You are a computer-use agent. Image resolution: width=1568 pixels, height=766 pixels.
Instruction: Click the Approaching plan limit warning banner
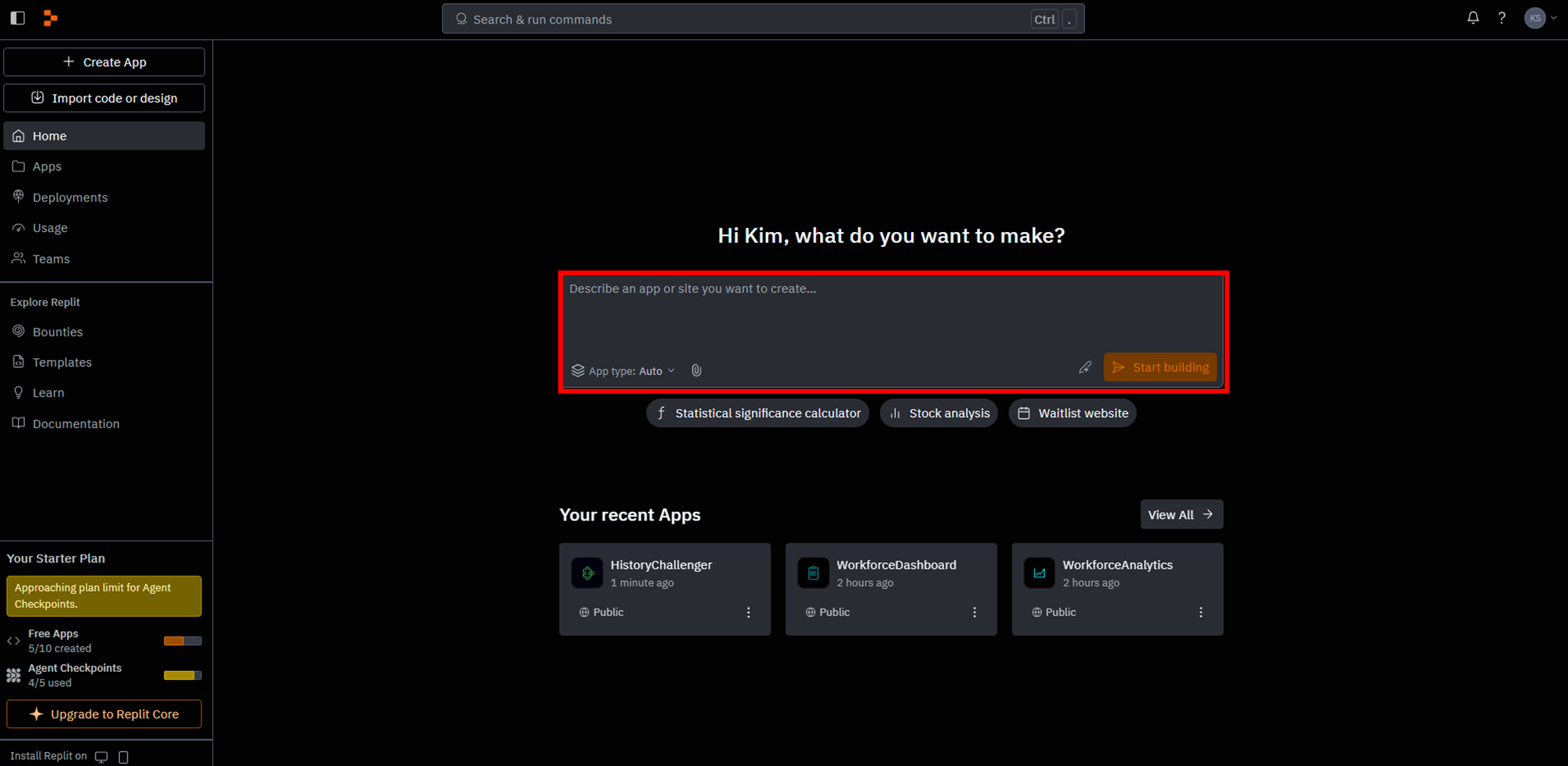104,596
